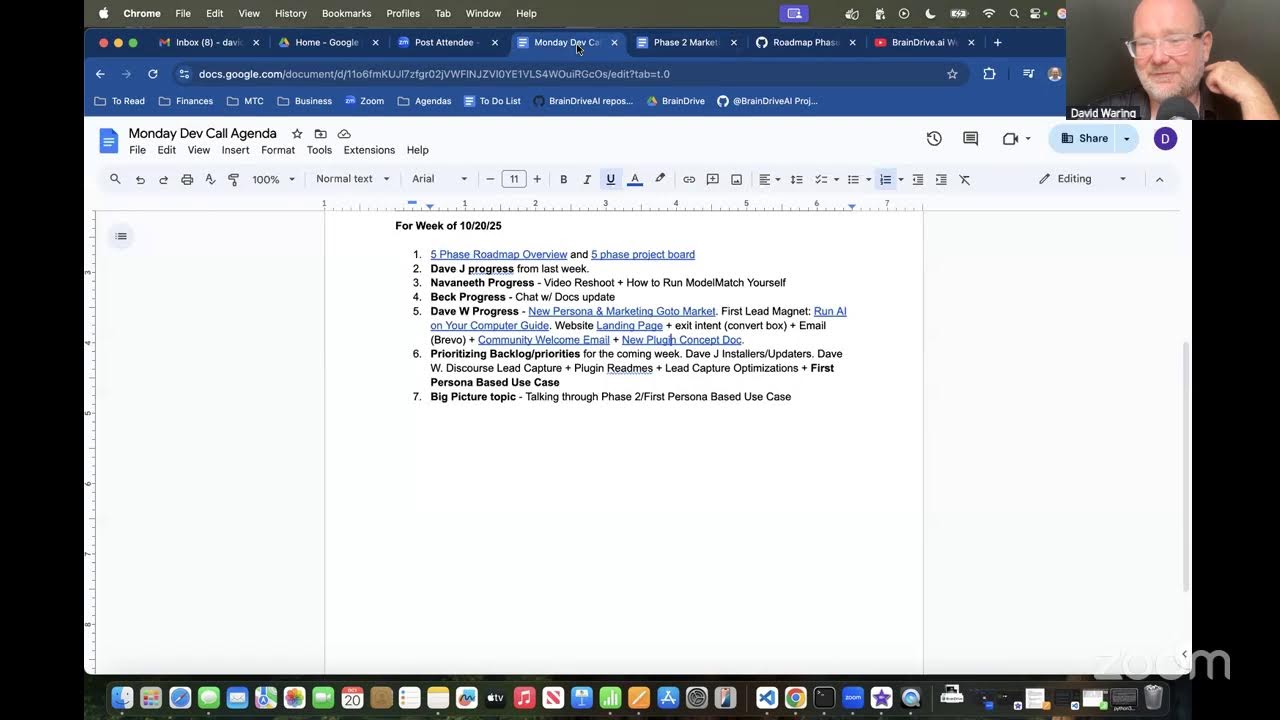This screenshot has height=720, width=1280.
Task: Toggle italic formatting
Action: [x=587, y=179]
